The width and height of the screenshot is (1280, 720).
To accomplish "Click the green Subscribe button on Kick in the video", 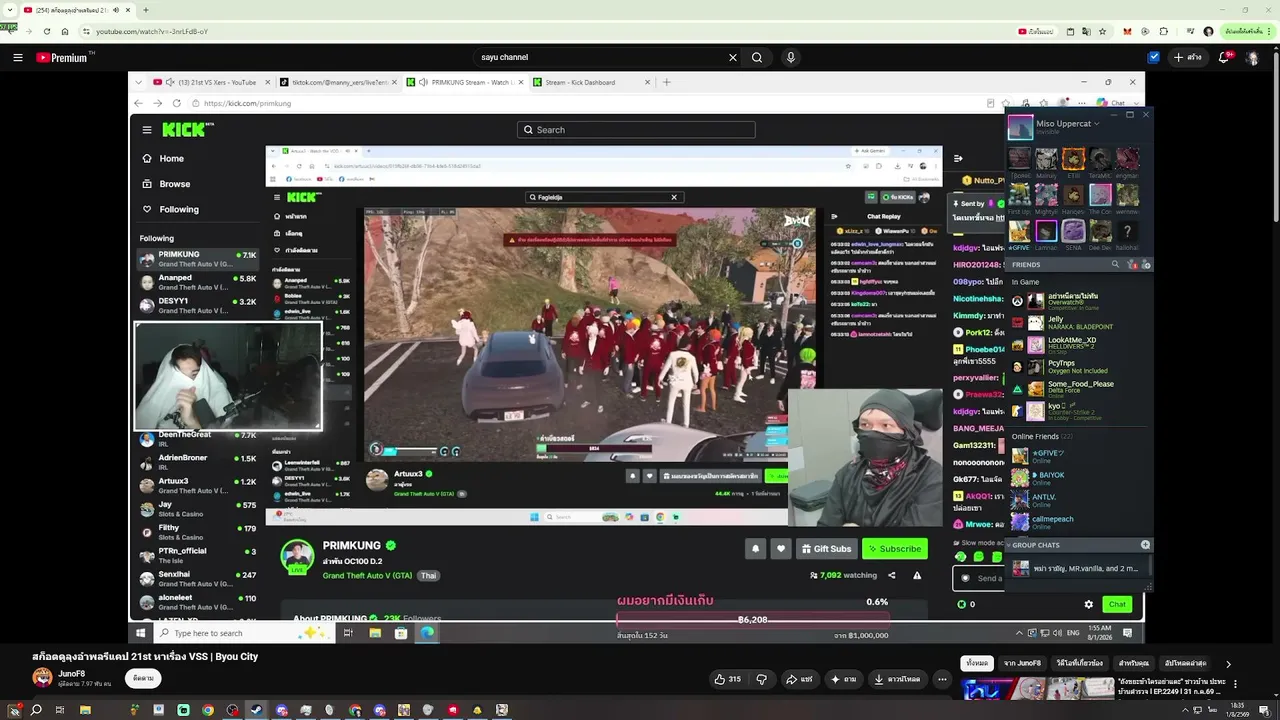I will (895, 549).
